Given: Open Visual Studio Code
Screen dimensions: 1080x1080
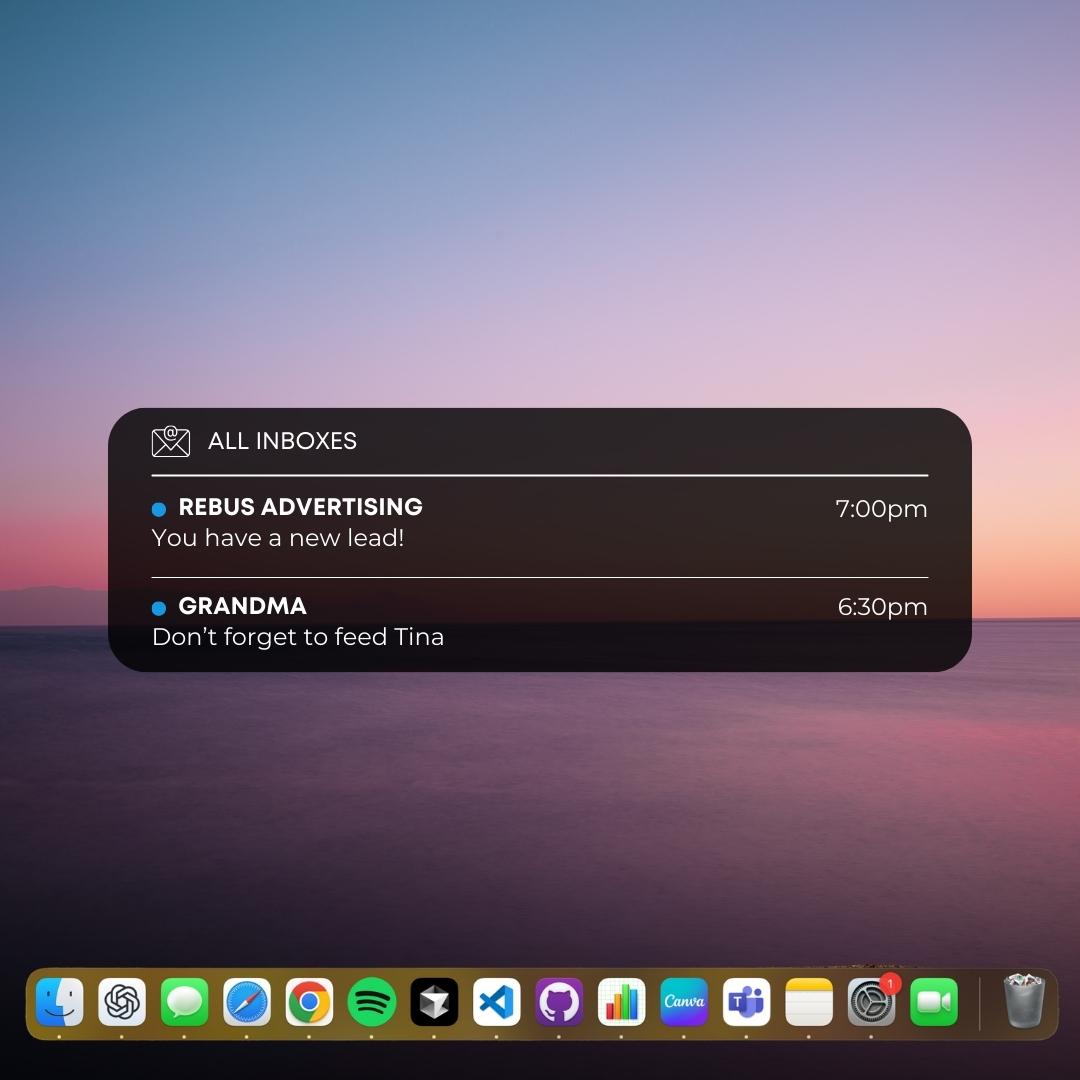Looking at the screenshot, I should pos(497,1002).
